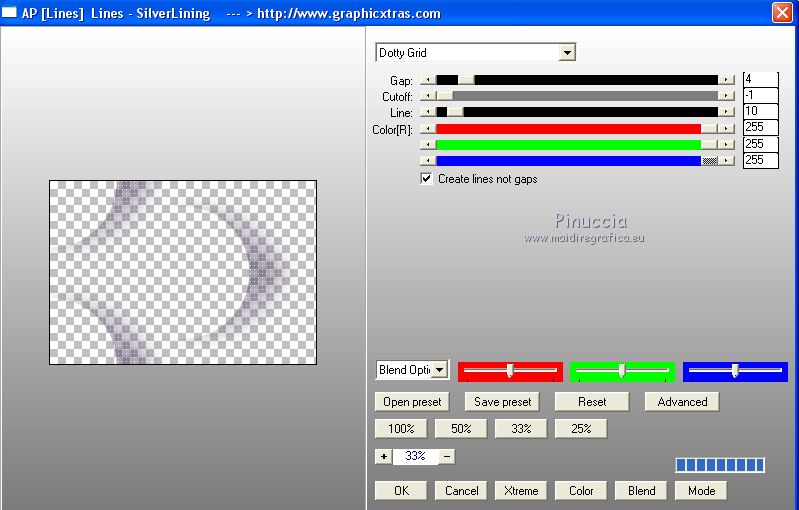Click Color button
Image resolution: width=799 pixels, height=510 pixels.
point(581,491)
